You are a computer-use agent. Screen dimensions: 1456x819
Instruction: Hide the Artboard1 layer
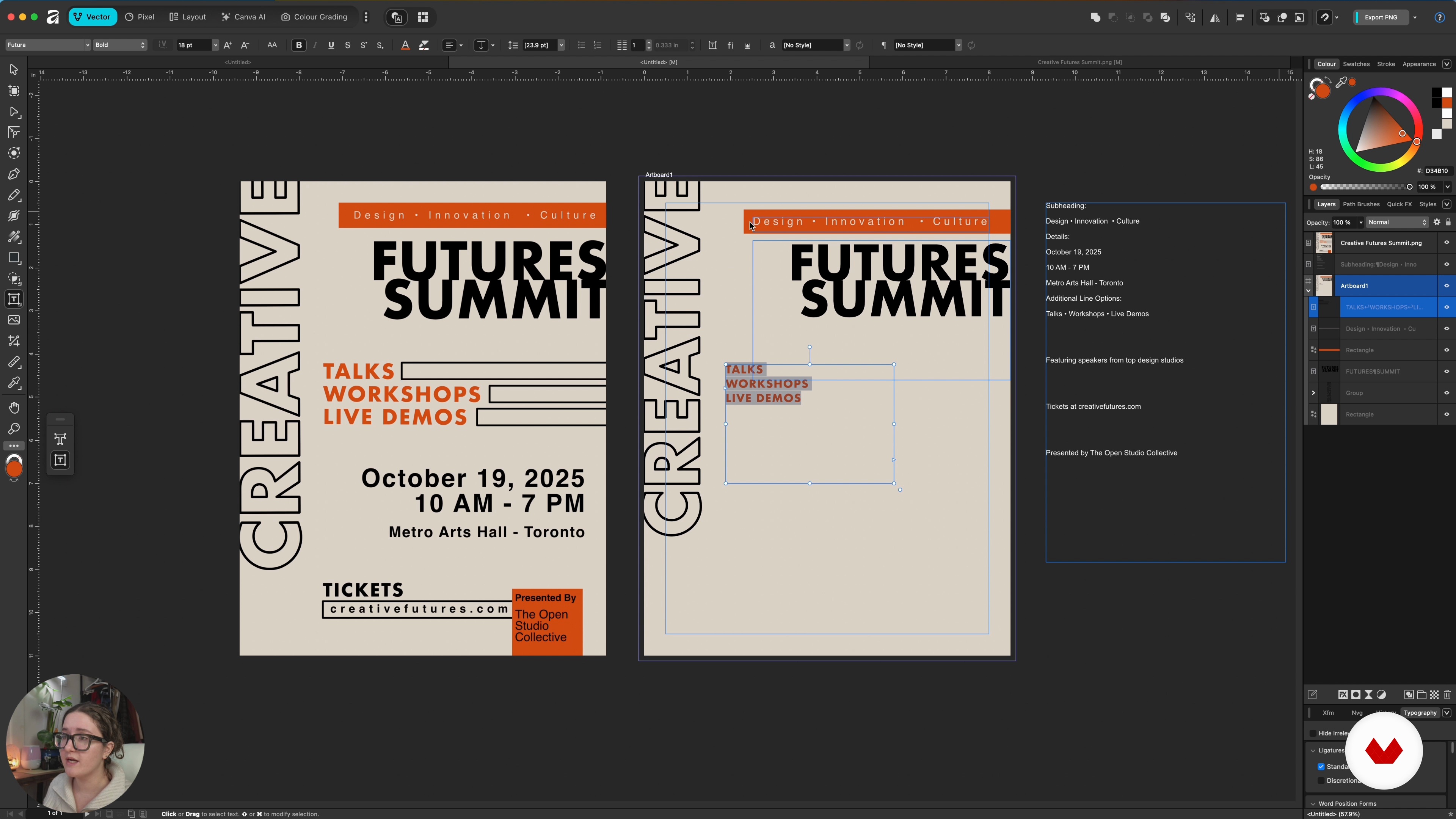[x=1447, y=286]
